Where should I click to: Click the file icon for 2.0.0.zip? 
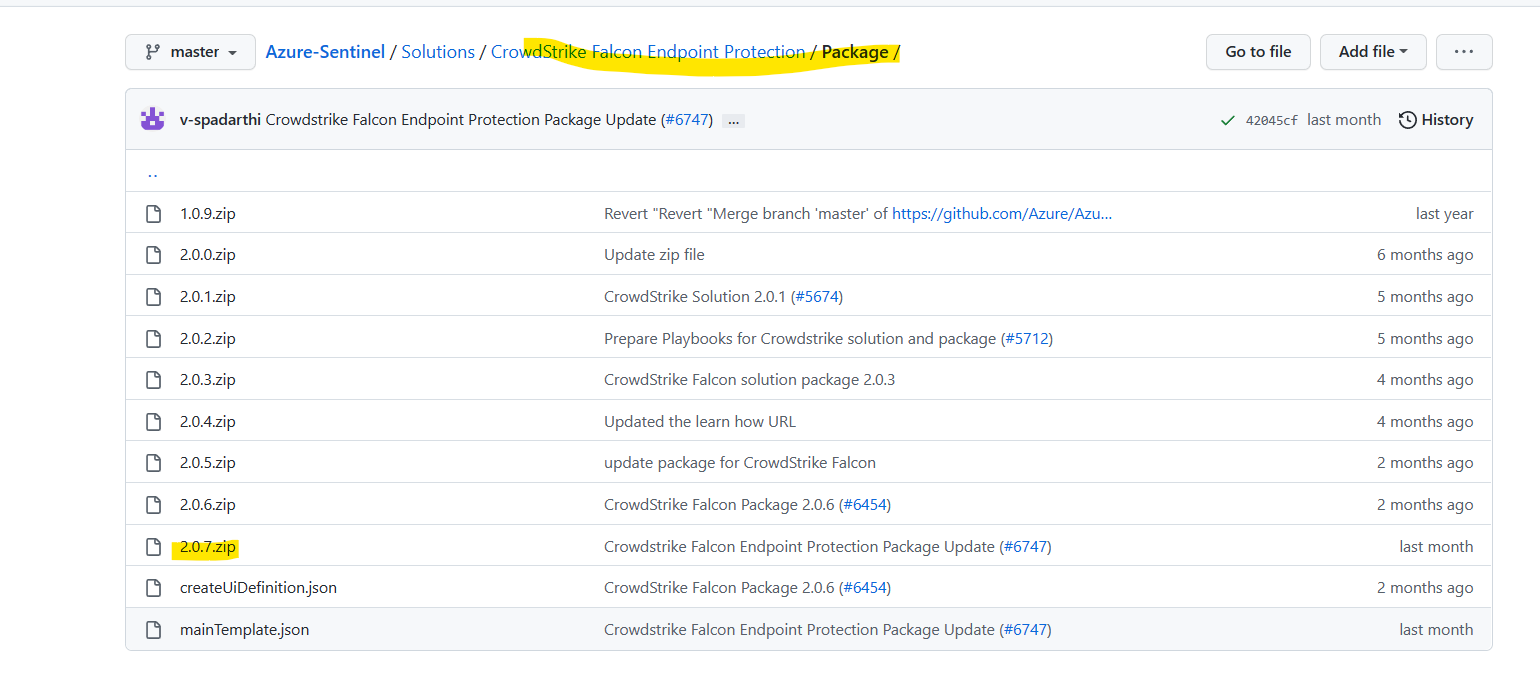(x=153, y=255)
